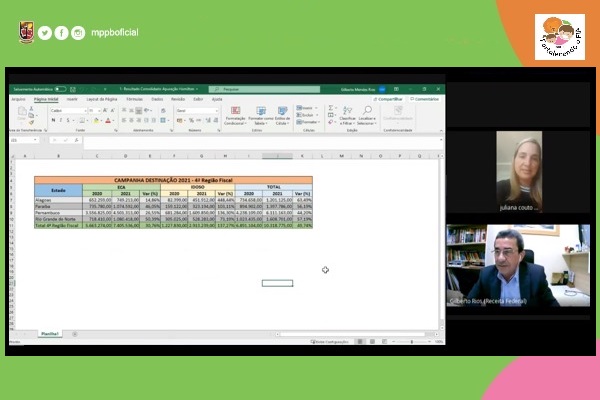Open the Arquivo tab
600x400 pixels.
coord(18,99)
